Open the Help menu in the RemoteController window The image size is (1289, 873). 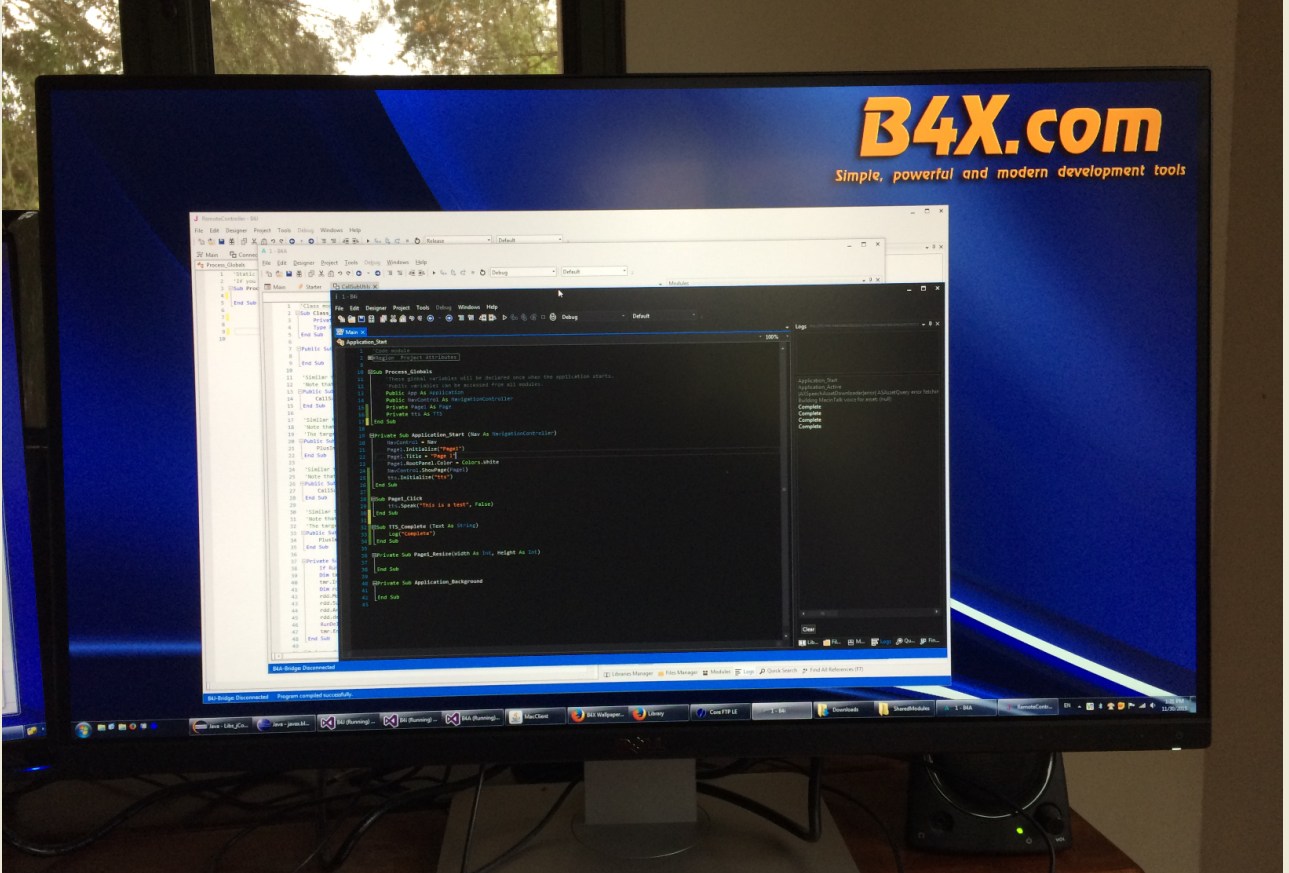(x=355, y=230)
